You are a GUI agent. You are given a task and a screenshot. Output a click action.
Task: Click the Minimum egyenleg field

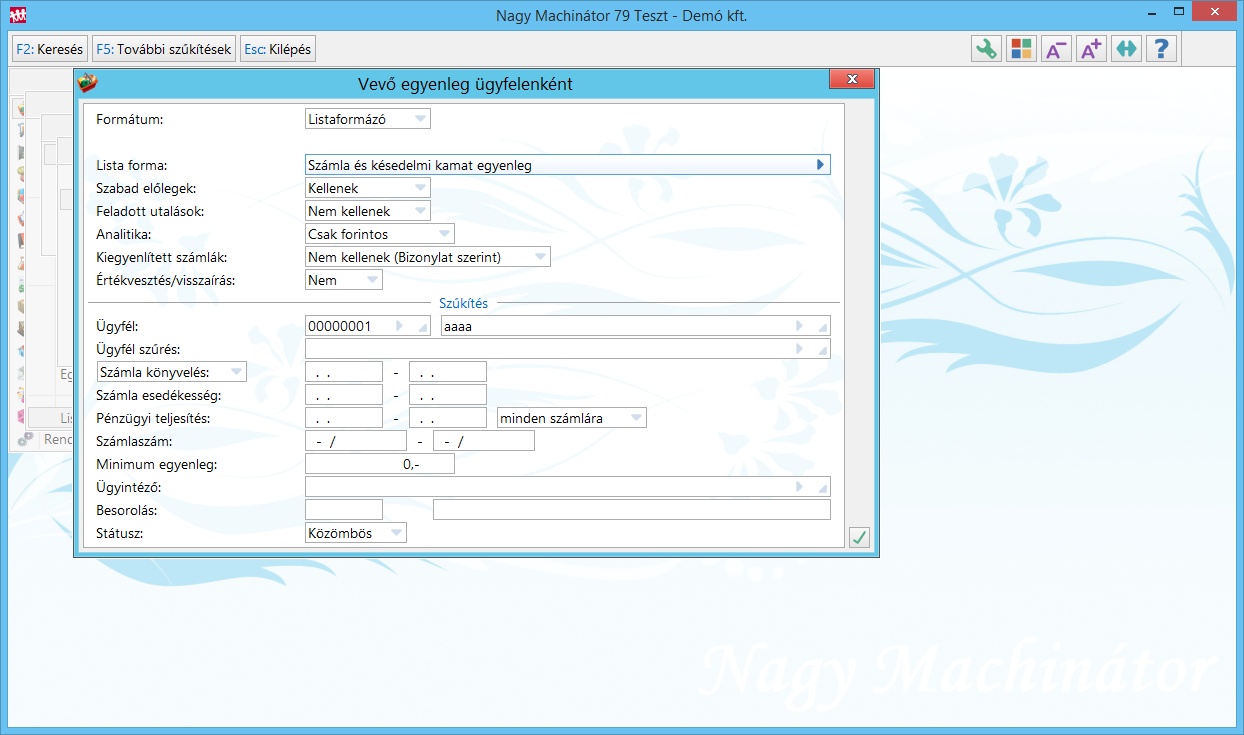380,464
